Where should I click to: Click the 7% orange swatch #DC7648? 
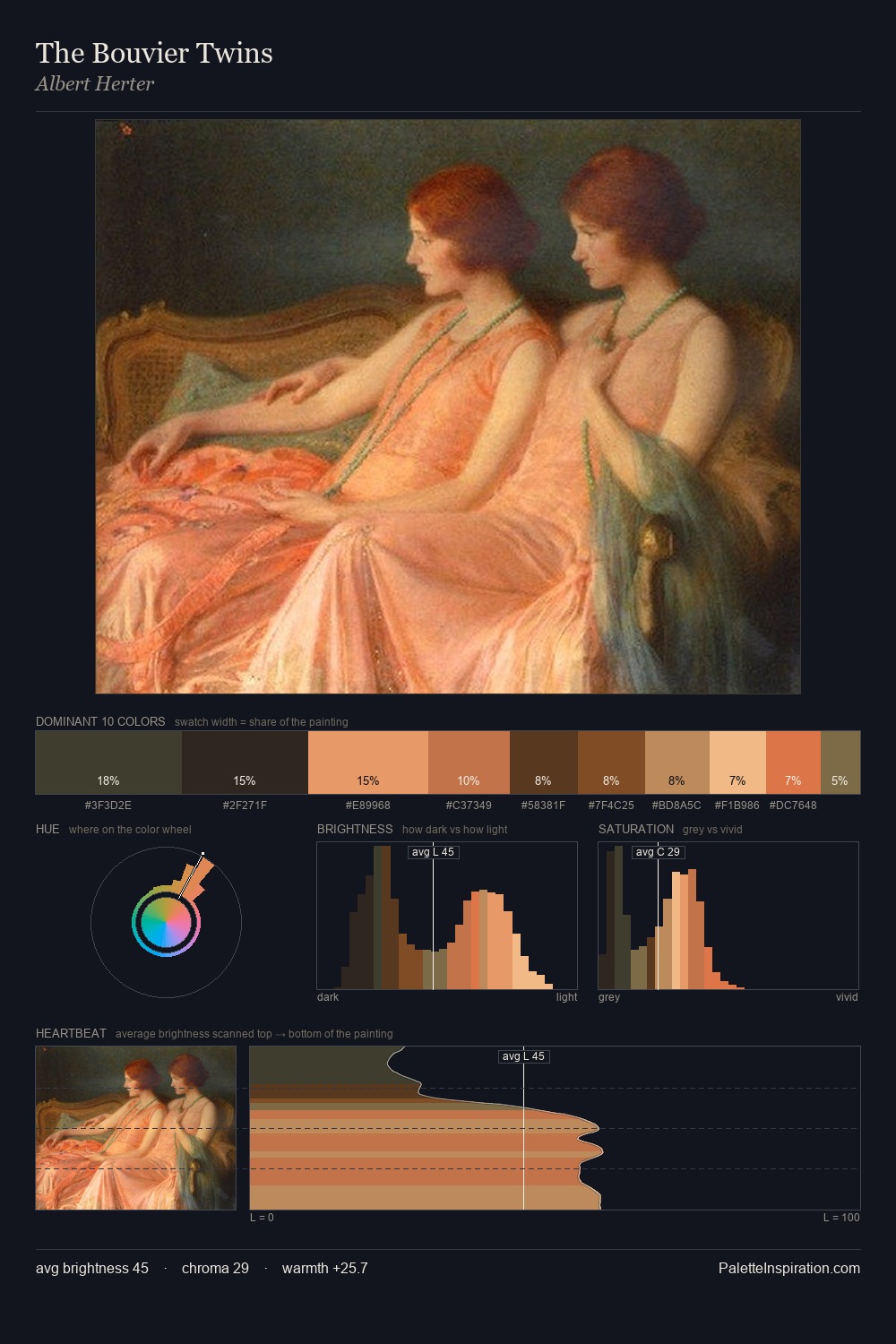point(793,762)
